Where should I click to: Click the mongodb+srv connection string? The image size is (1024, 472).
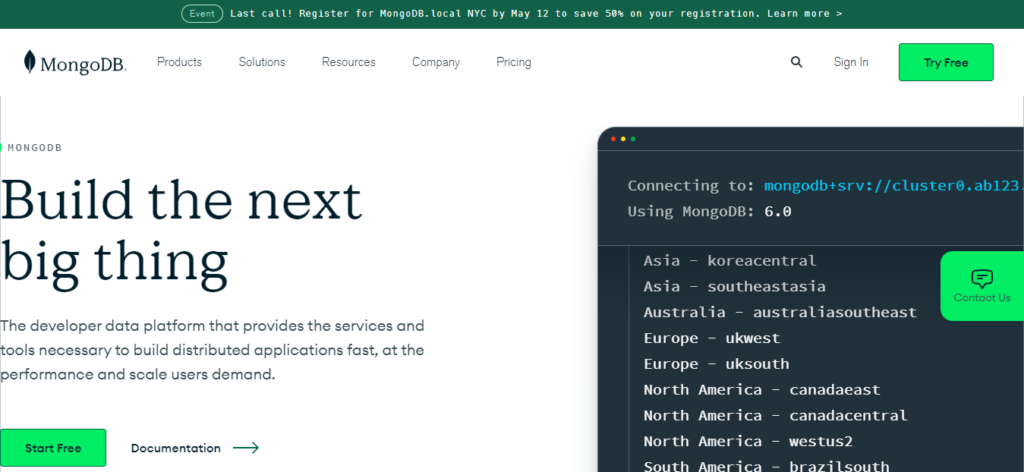(894, 185)
